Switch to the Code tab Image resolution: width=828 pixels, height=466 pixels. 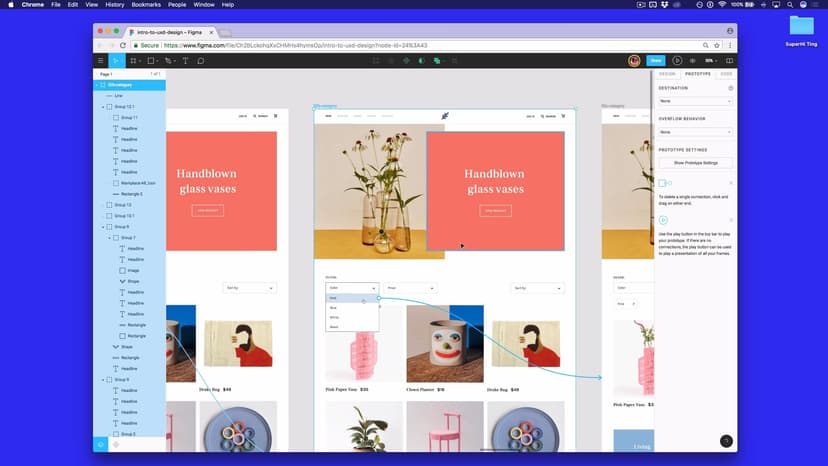pyautogui.click(x=726, y=74)
